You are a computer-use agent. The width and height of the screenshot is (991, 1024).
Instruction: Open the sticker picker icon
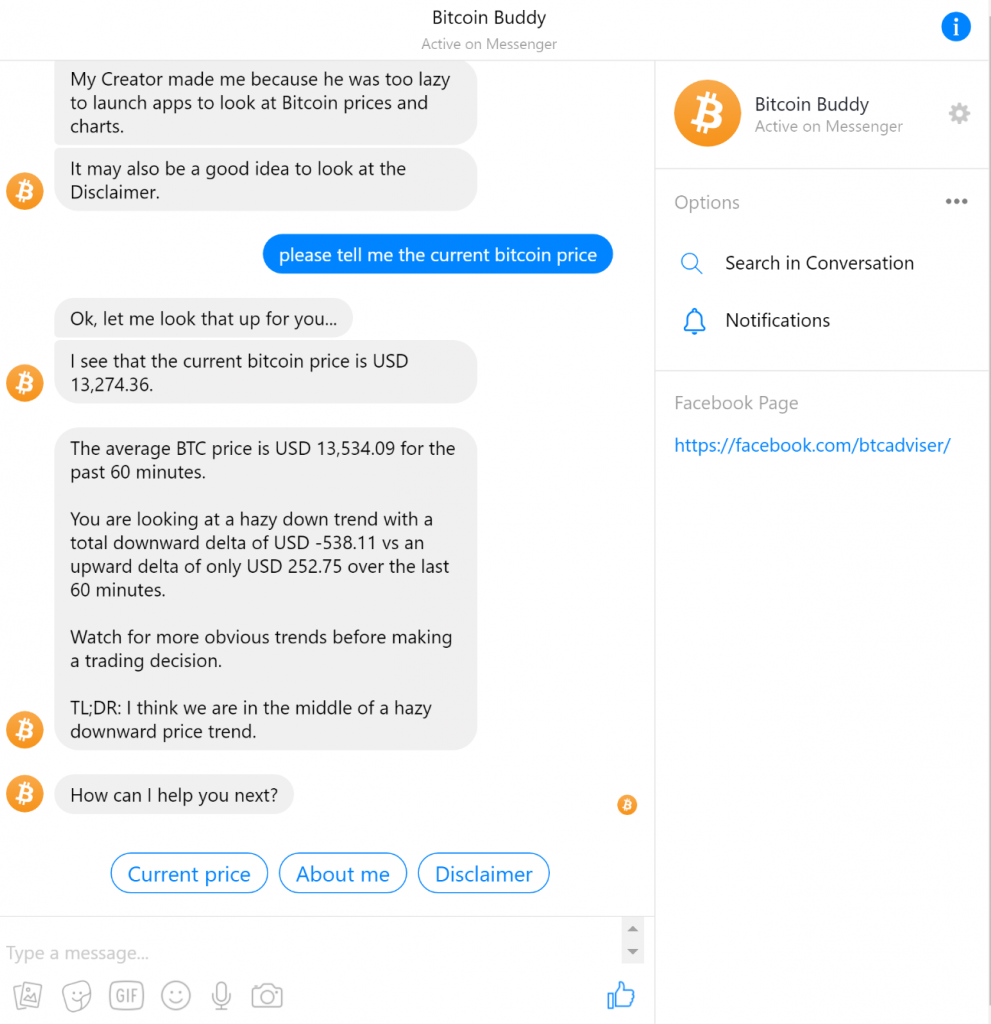[x=76, y=996]
